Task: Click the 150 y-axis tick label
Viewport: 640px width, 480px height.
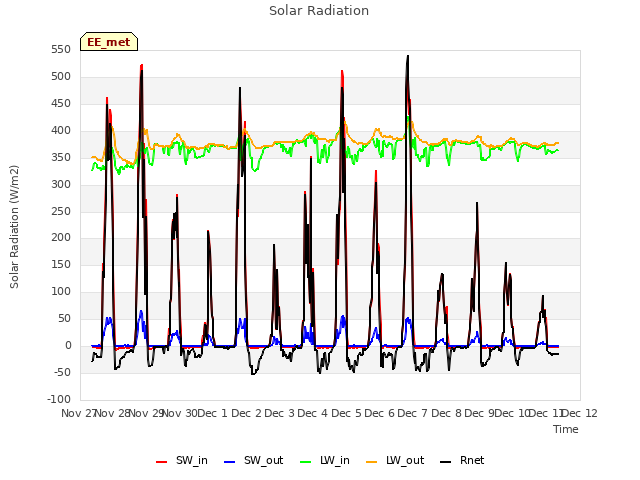Action: point(61,264)
